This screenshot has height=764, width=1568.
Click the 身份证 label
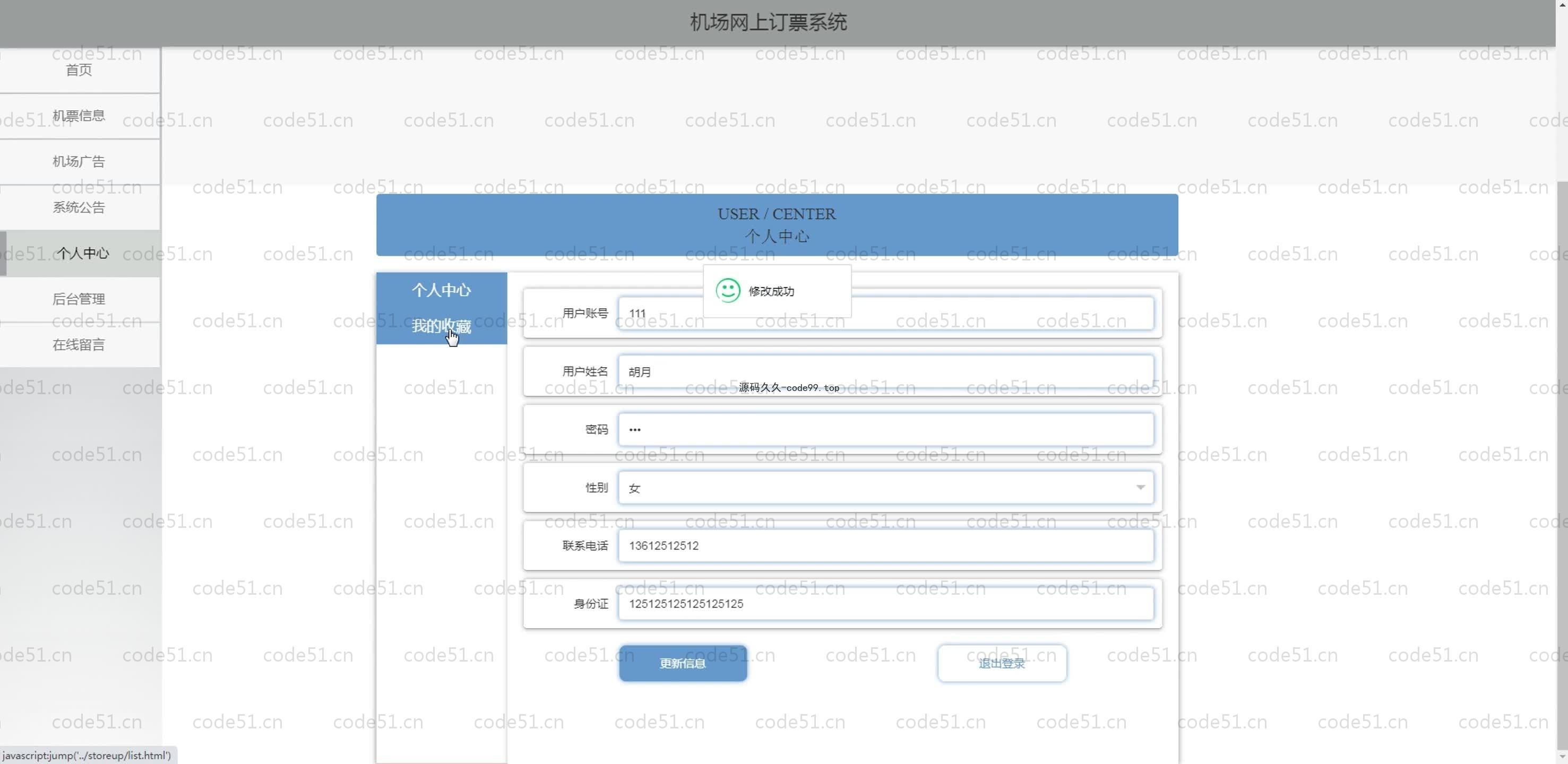(x=591, y=604)
